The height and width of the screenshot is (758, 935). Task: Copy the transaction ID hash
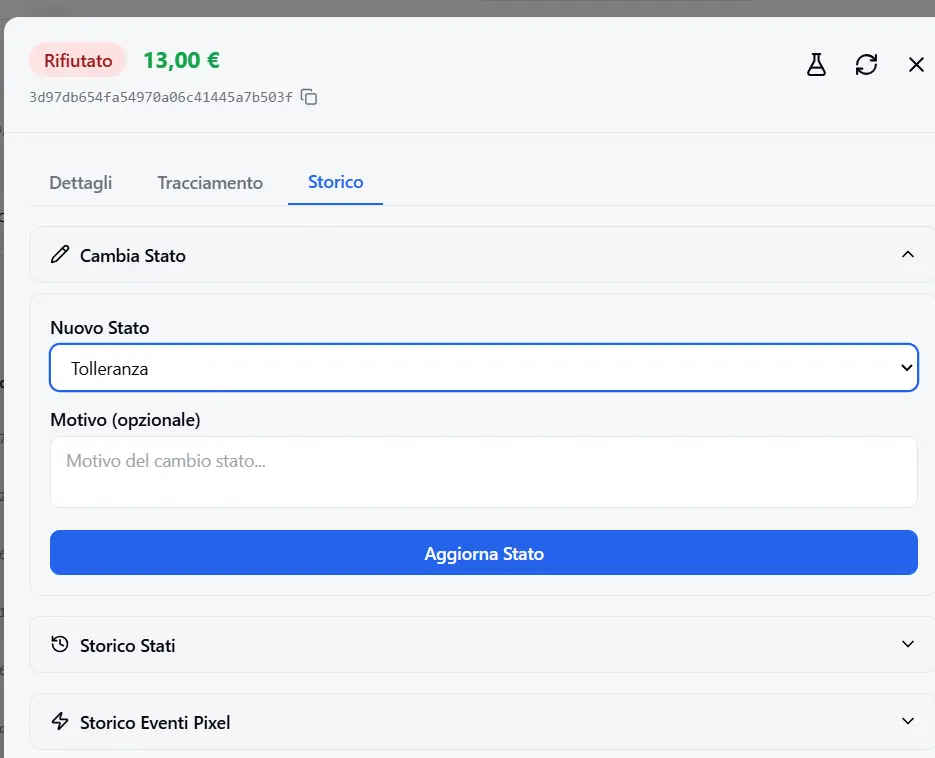309,97
